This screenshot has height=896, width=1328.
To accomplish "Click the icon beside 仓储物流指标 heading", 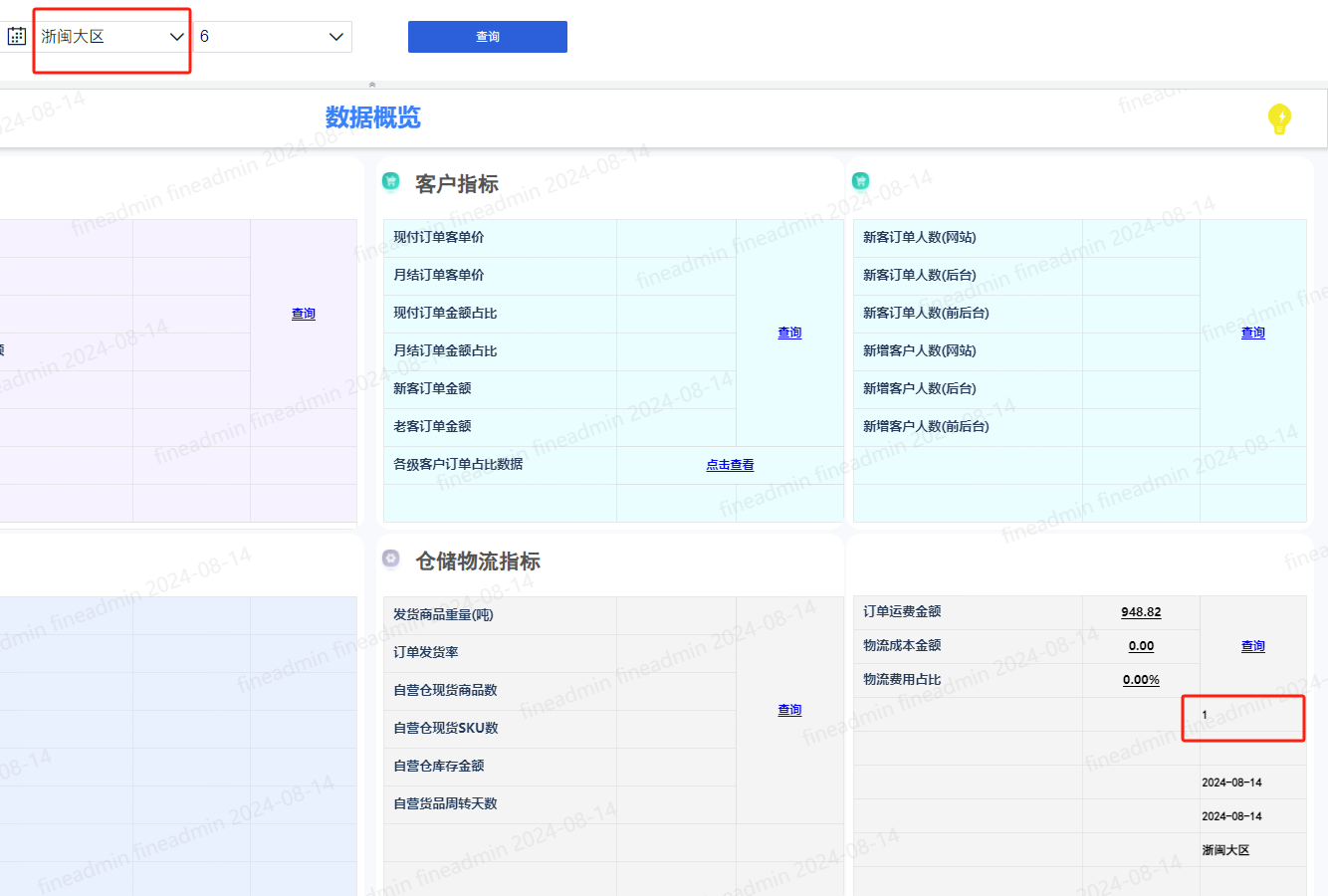I will (x=391, y=559).
